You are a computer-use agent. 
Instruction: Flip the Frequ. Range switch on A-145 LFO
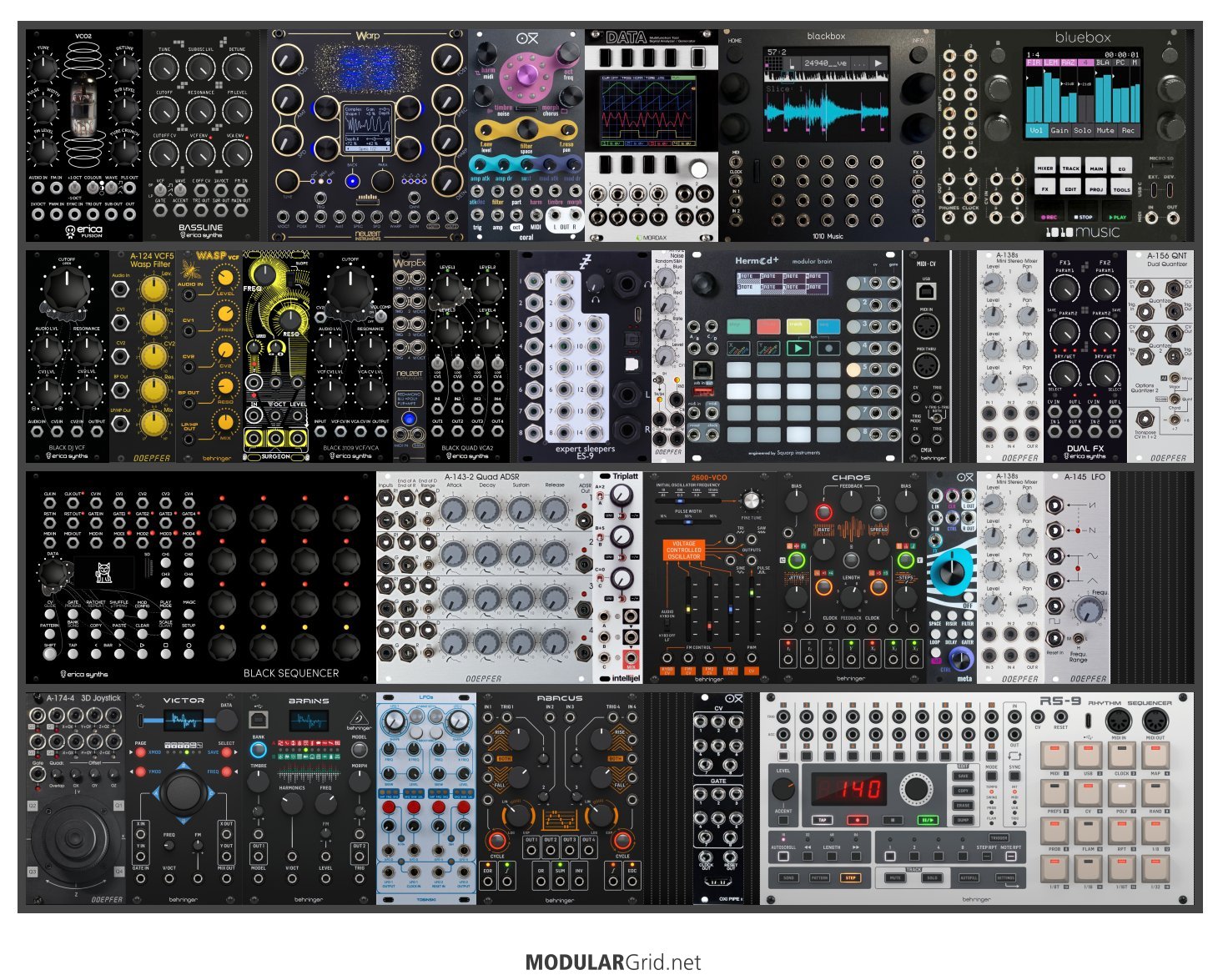[x=1077, y=639]
